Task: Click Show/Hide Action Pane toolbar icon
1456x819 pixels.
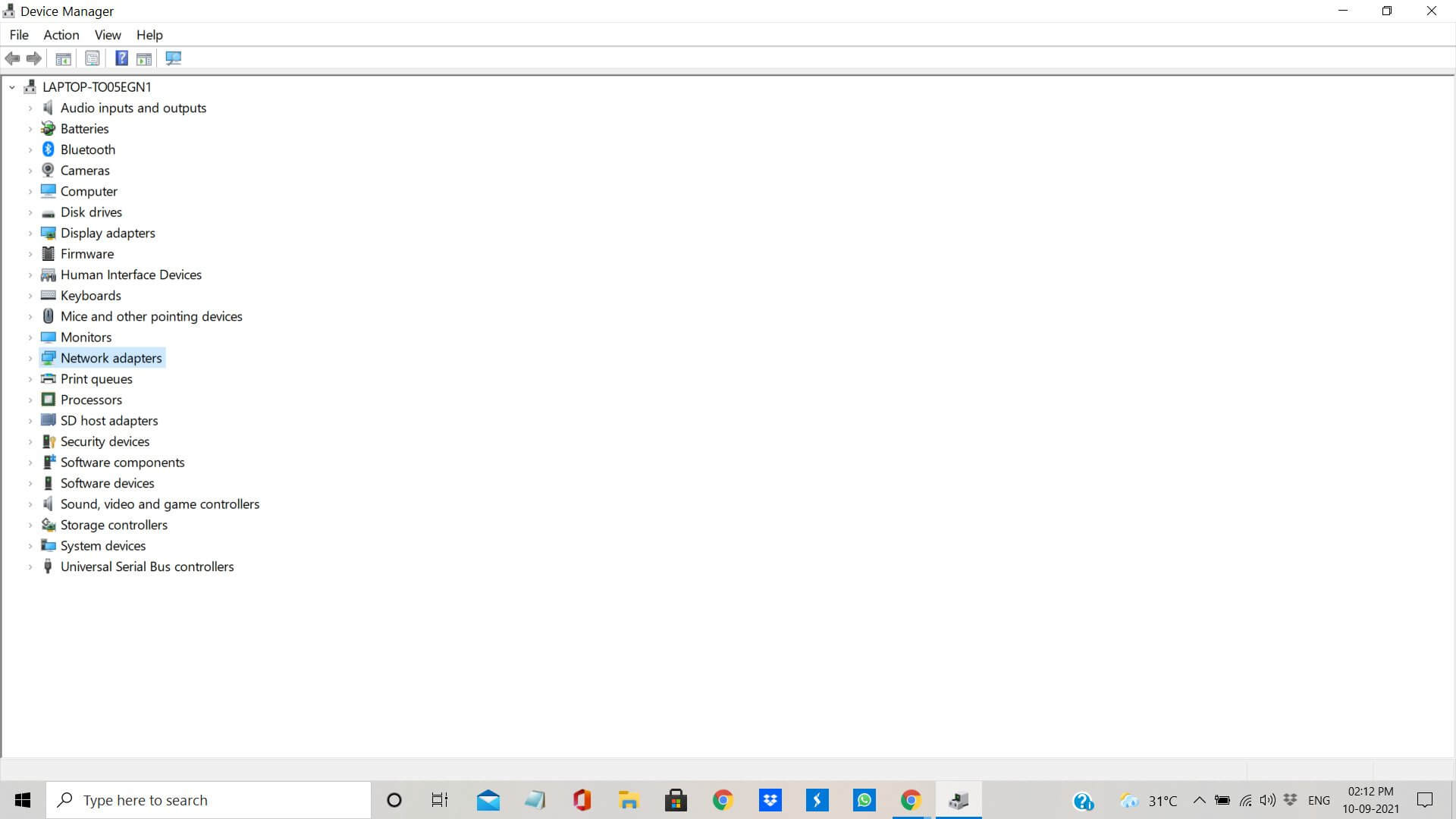Action: click(x=144, y=58)
